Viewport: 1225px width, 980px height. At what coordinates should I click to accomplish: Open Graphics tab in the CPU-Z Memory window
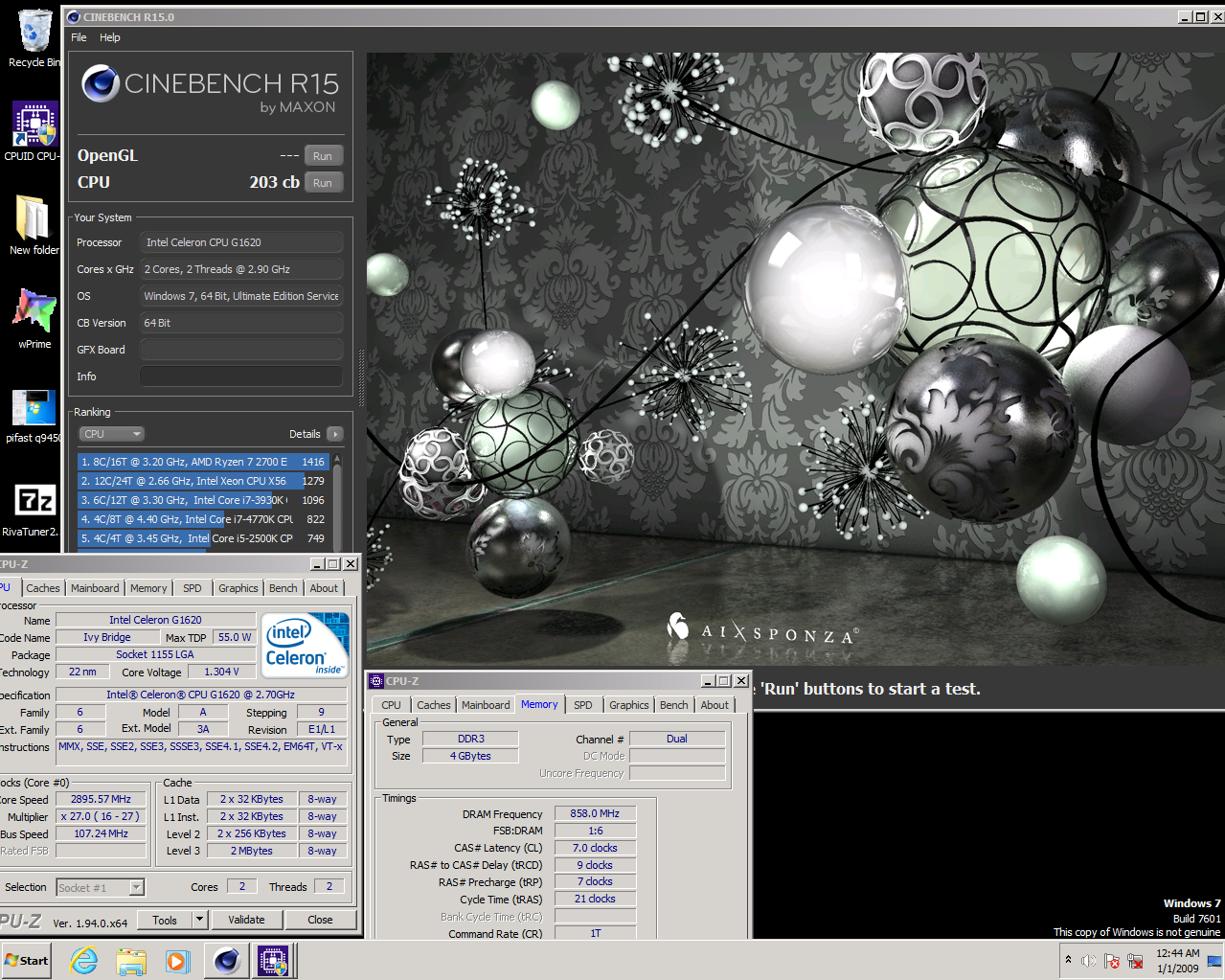(629, 705)
